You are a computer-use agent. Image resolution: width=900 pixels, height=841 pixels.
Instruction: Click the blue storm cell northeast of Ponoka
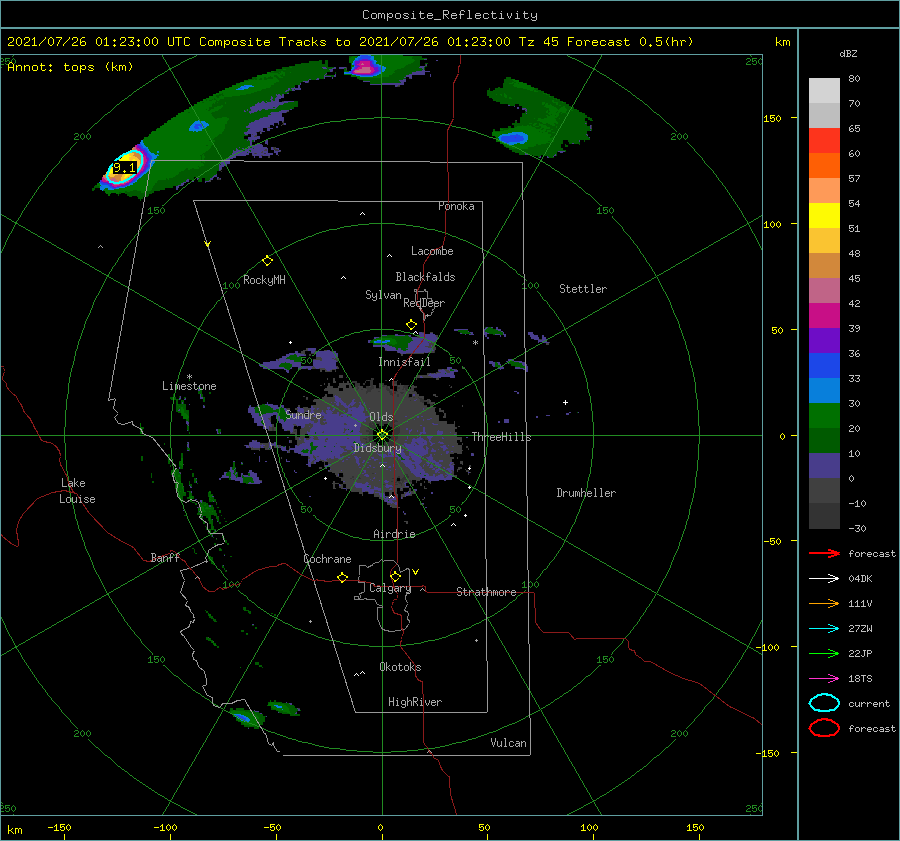coord(512,138)
